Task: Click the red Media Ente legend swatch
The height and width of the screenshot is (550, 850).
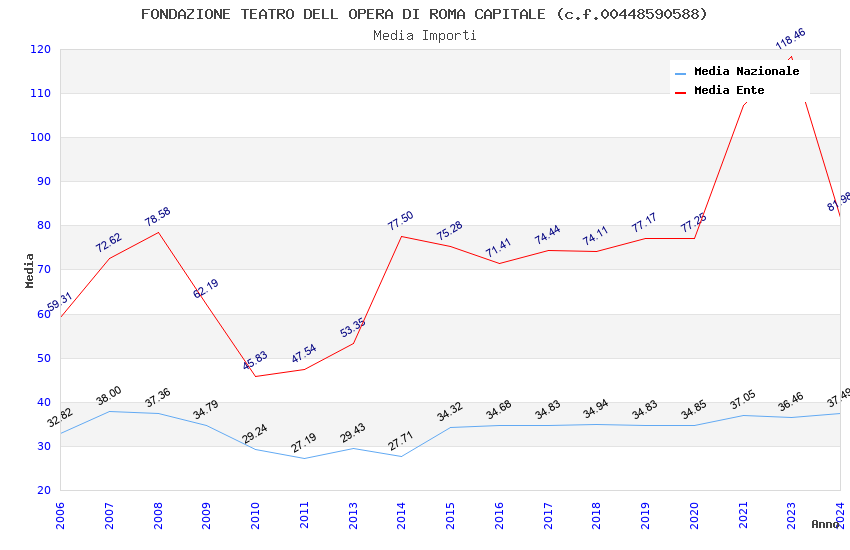Action: 680,93
